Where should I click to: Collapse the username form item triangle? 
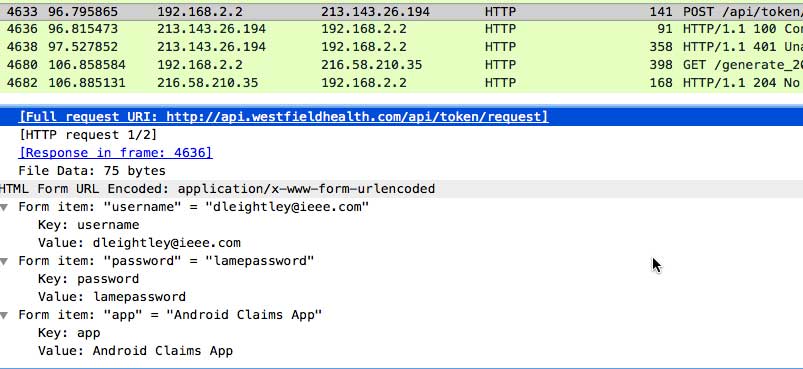[x=4, y=207]
